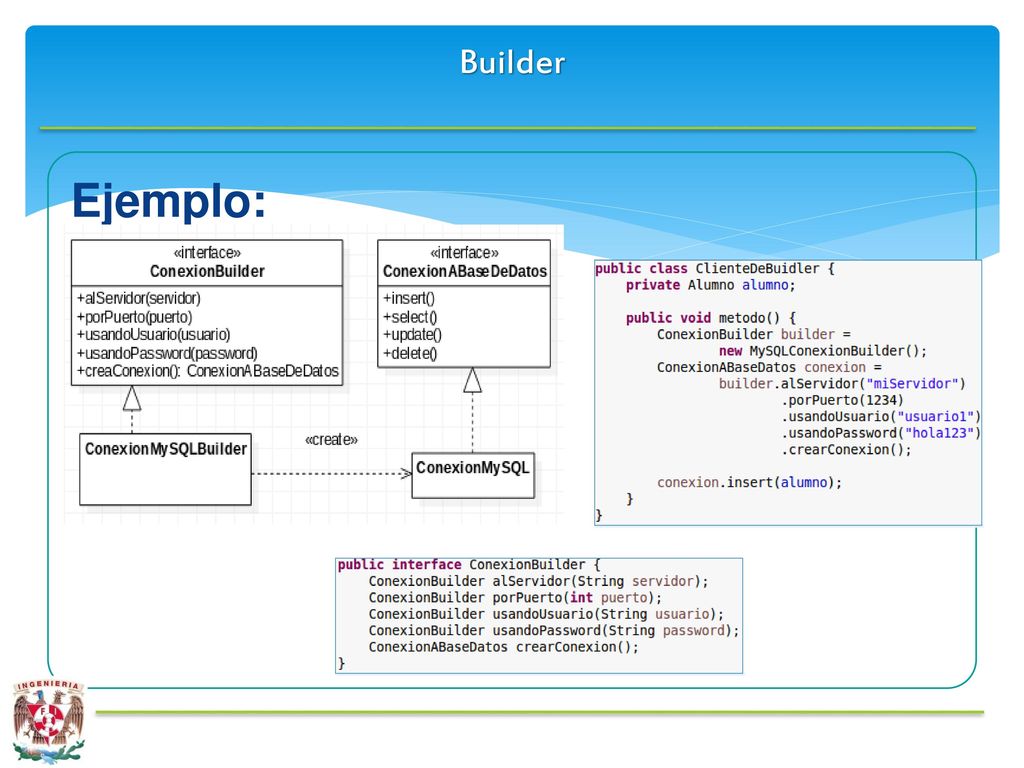Click the «interface» stereotype above ConexionABaseDeDatos

464,253
